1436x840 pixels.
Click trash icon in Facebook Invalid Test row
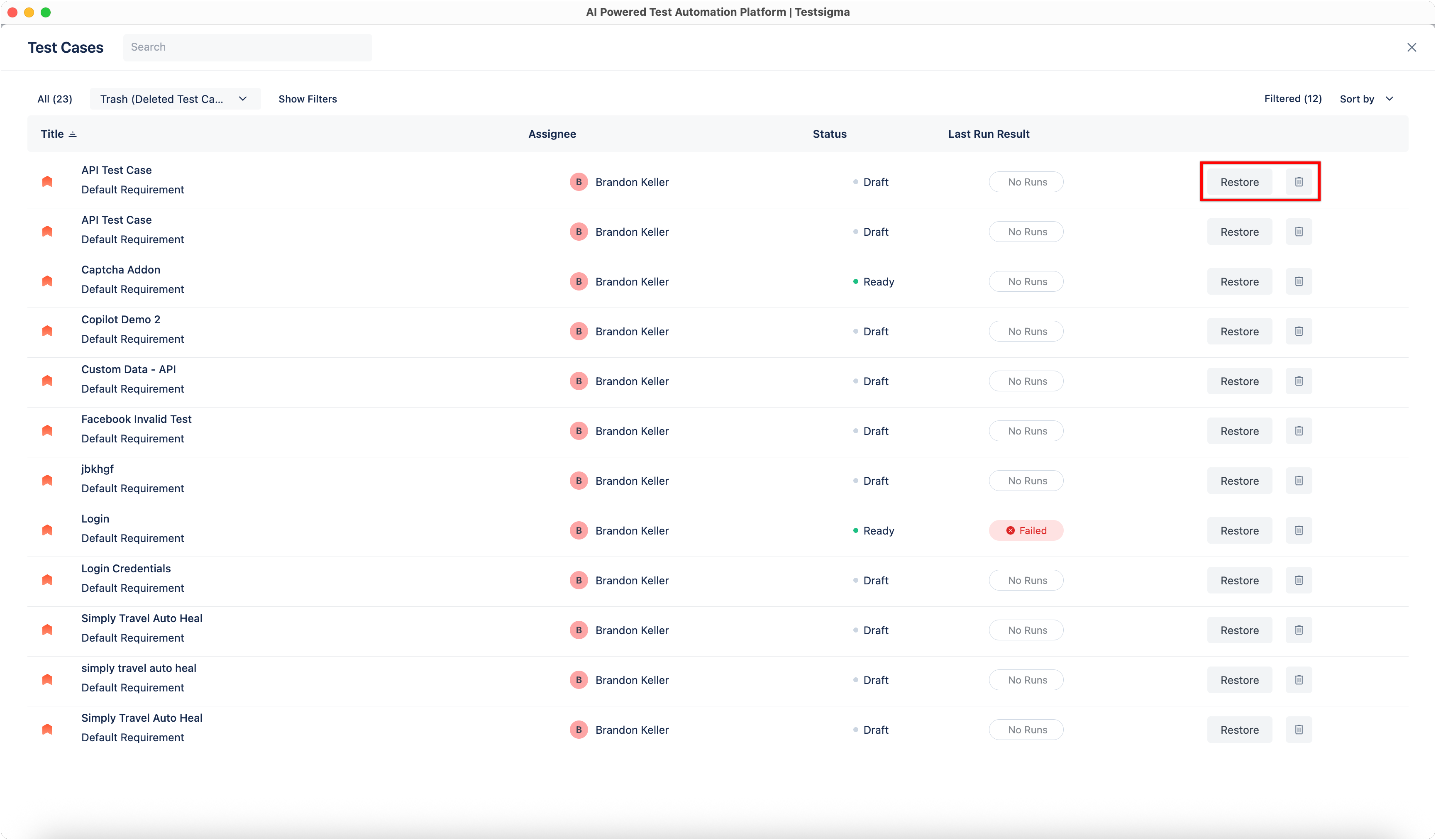1298,431
